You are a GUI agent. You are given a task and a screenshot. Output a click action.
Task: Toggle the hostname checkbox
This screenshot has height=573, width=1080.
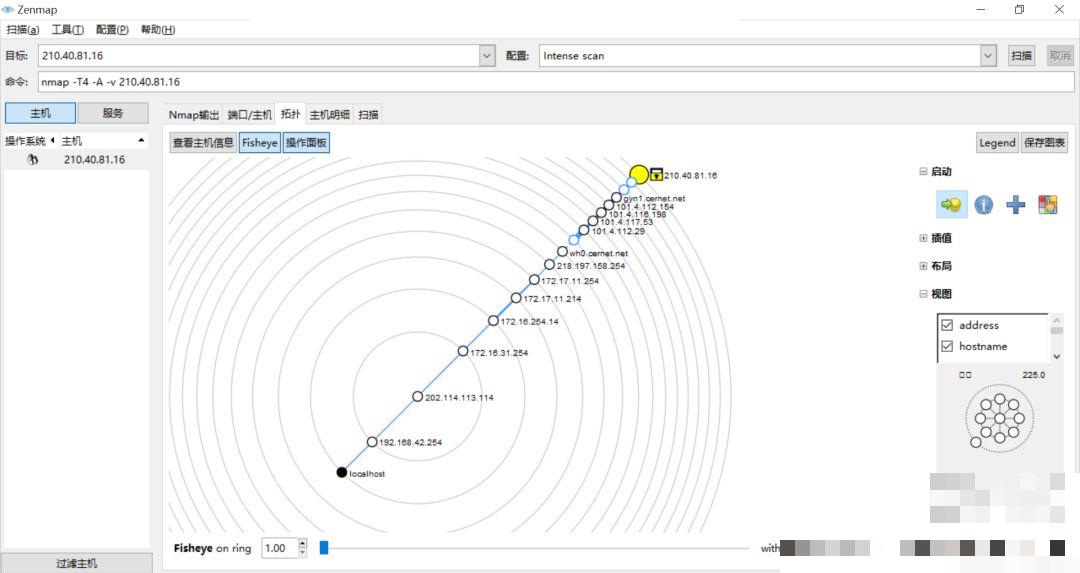pyautogui.click(x=947, y=346)
